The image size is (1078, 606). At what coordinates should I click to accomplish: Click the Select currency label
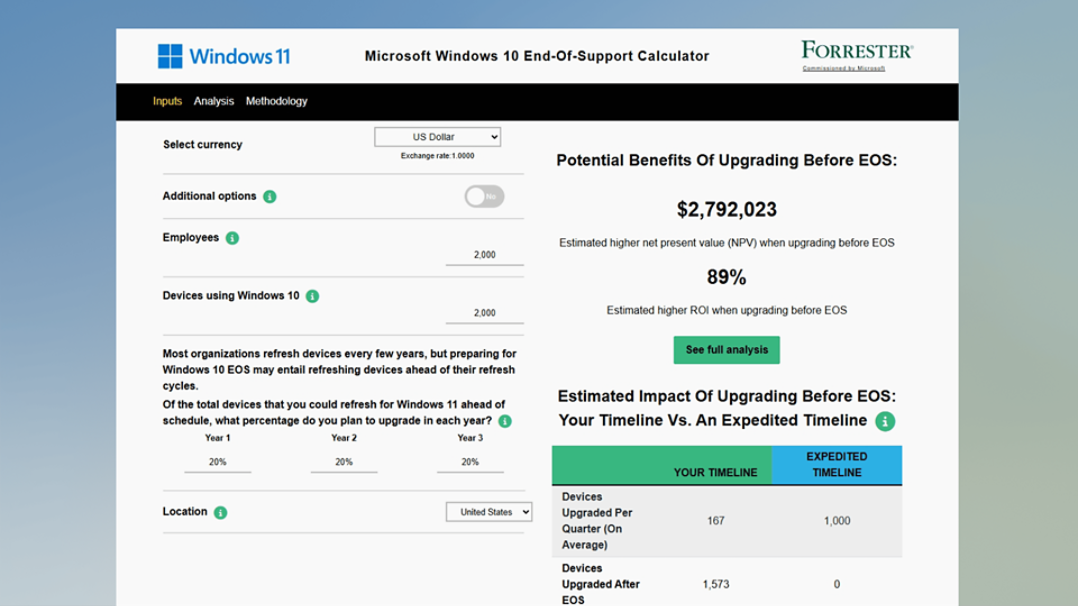[x=203, y=144]
